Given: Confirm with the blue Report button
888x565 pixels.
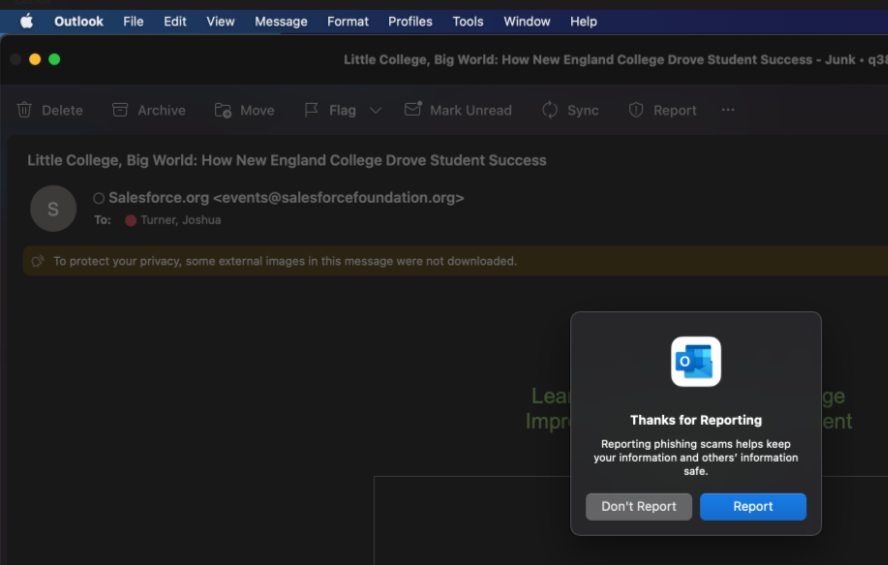Looking at the screenshot, I should click(753, 506).
